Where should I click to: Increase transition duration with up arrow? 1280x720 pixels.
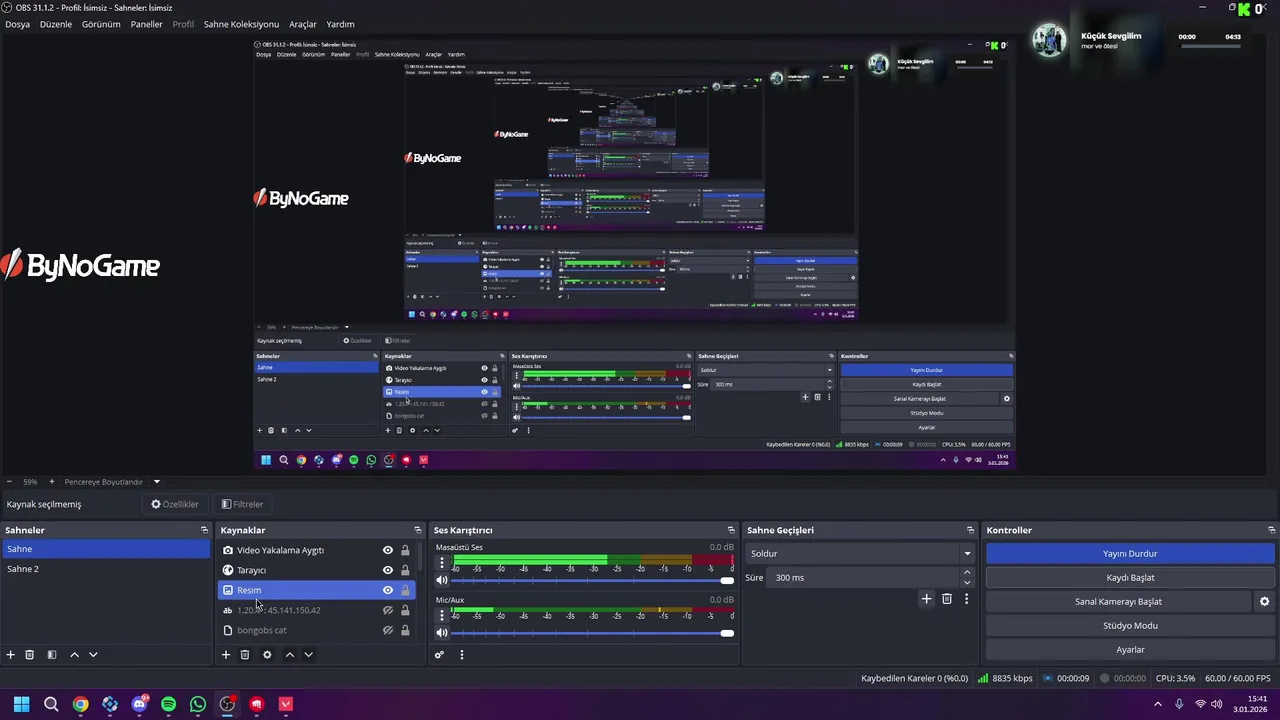(966, 573)
